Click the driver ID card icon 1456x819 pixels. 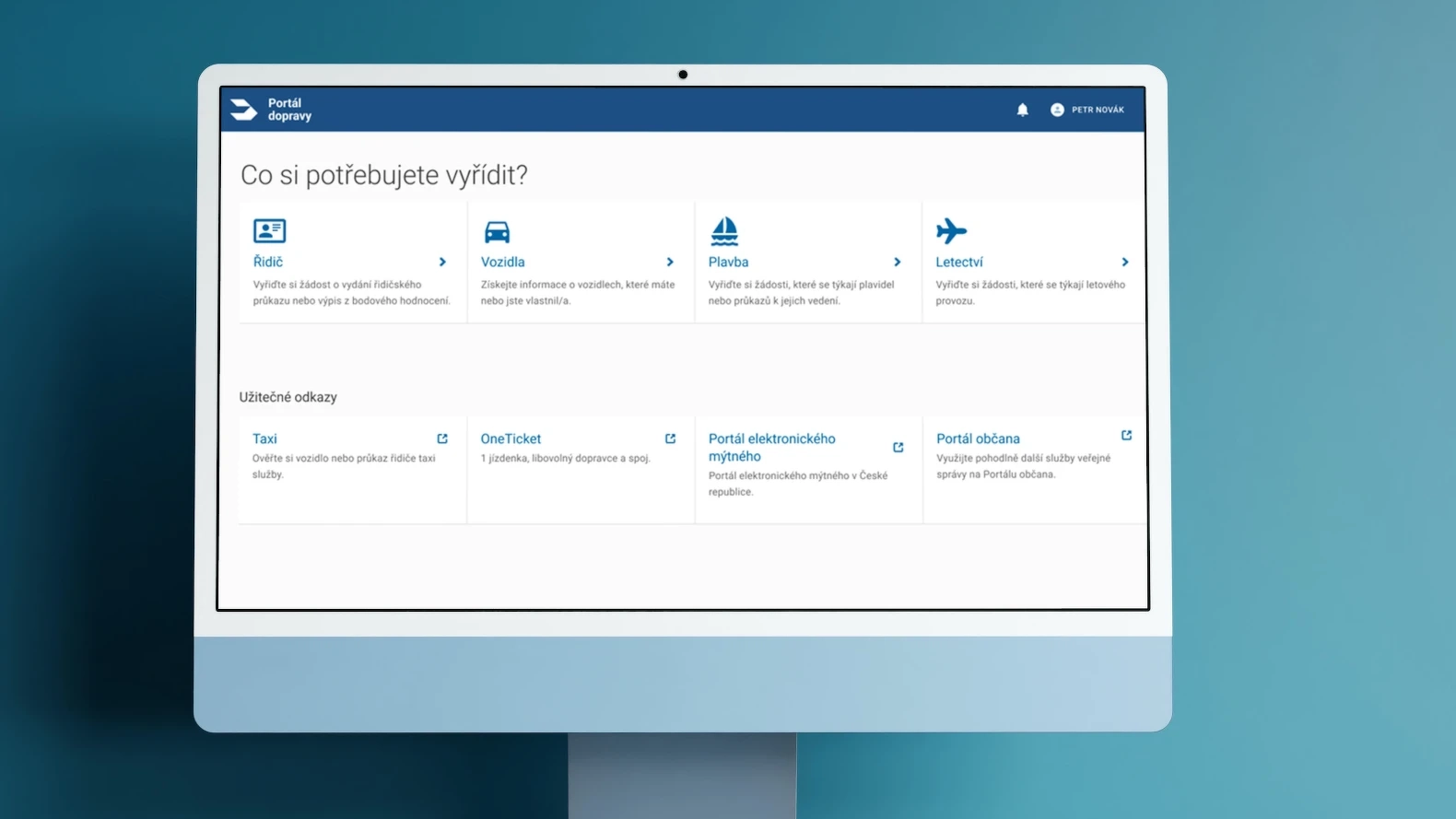tap(269, 230)
